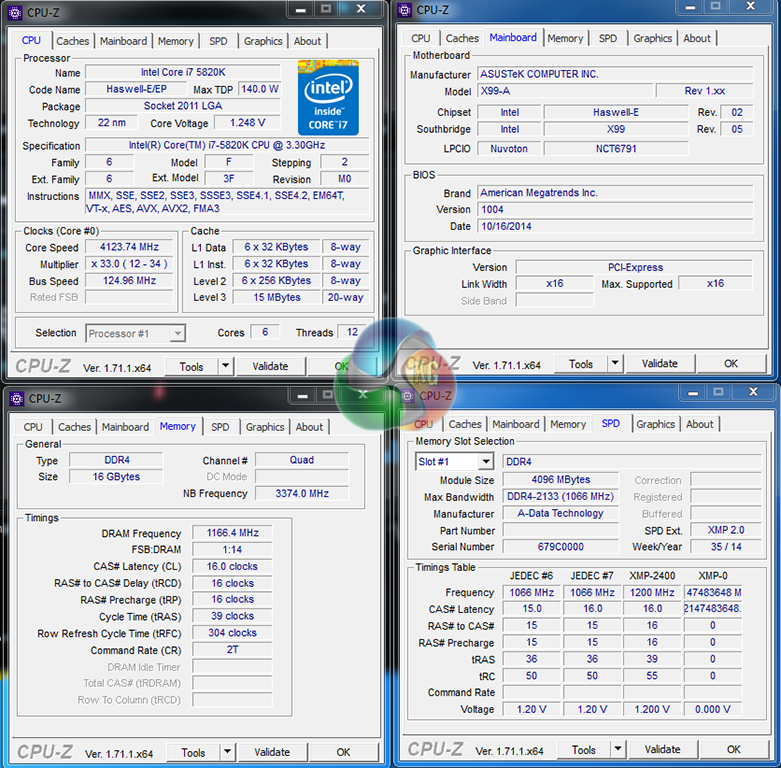Click Validate in the Memory window
The width and height of the screenshot is (781, 768).
[x=272, y=752]
